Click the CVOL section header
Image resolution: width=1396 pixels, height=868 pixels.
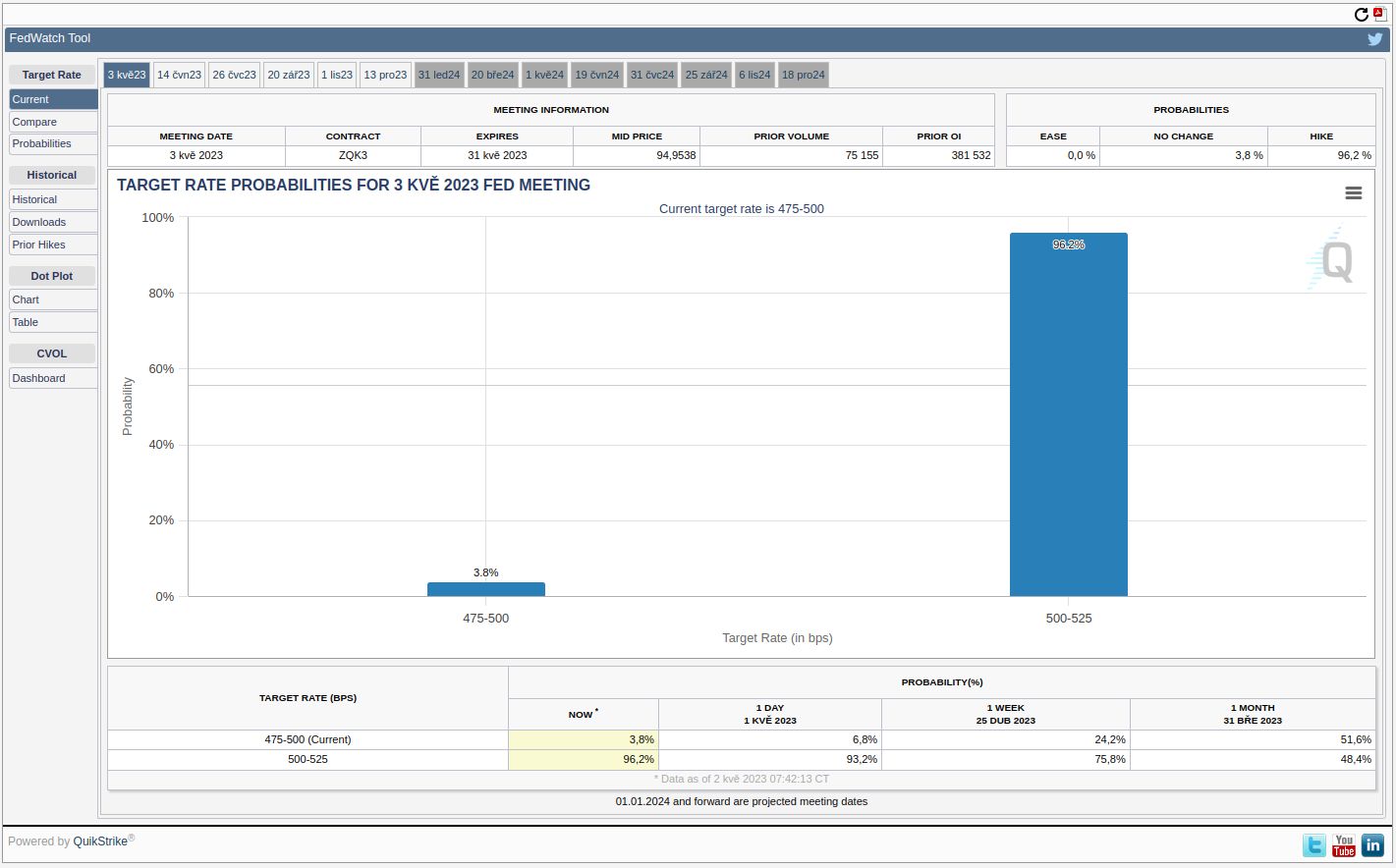point(52,353)
